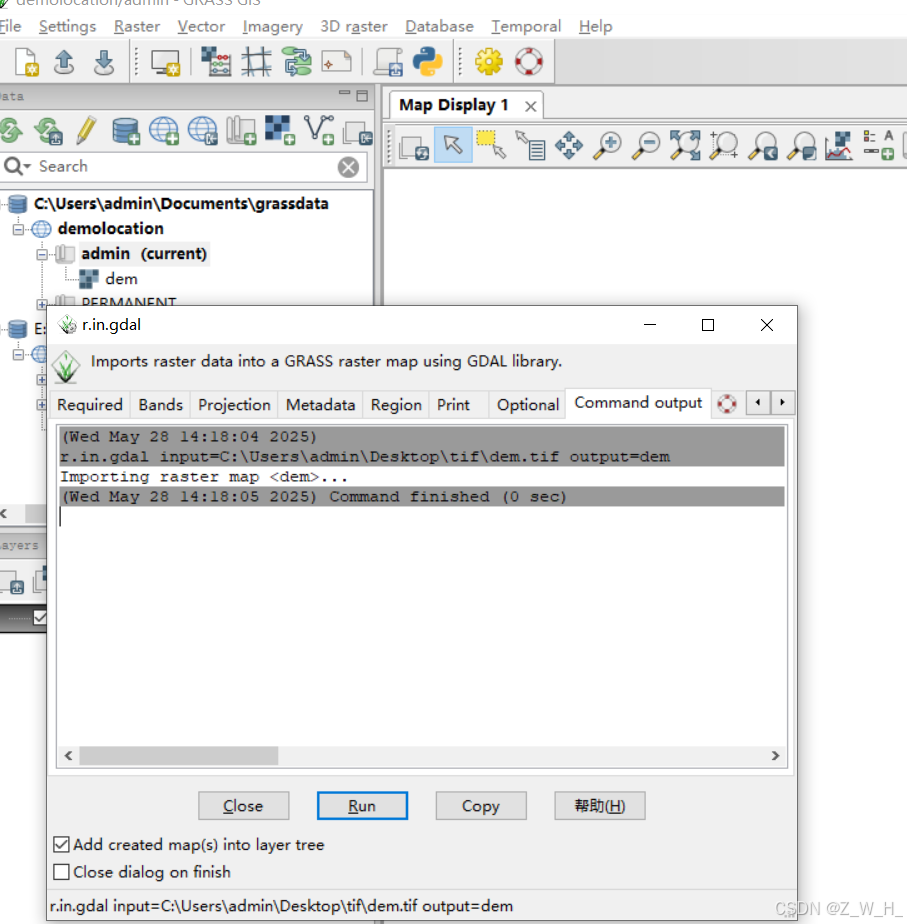Import raster data icon in Data toolbar
The width and height of the screenshot is (907, 924).
click(280, 130)
